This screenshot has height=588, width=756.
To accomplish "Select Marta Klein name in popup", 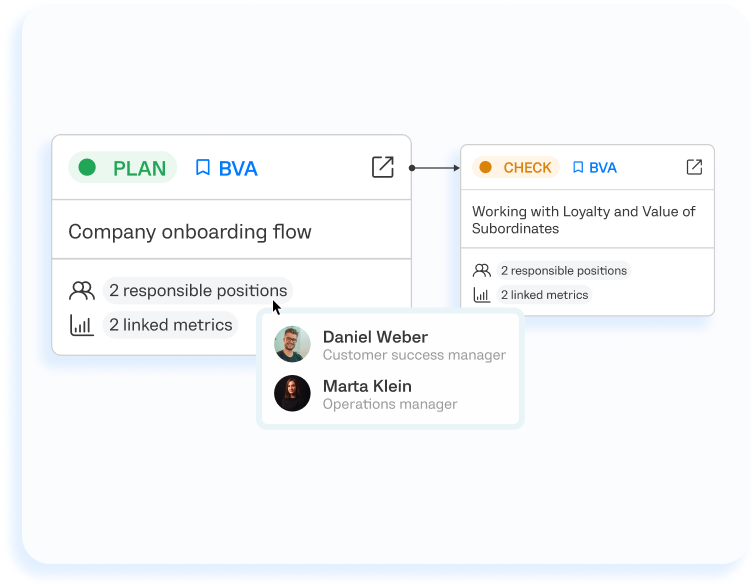I will pyautogui.click(x=367, y=386).
